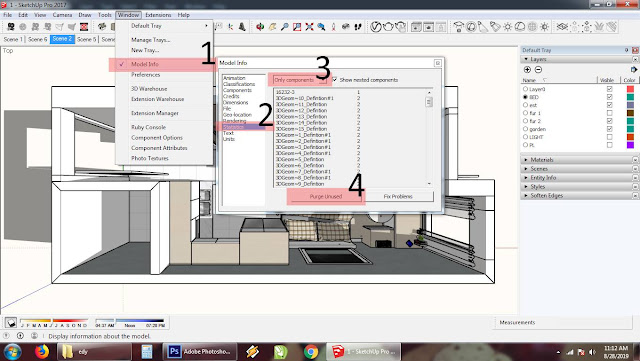Open the Default Tray submenu

point(164,26)
